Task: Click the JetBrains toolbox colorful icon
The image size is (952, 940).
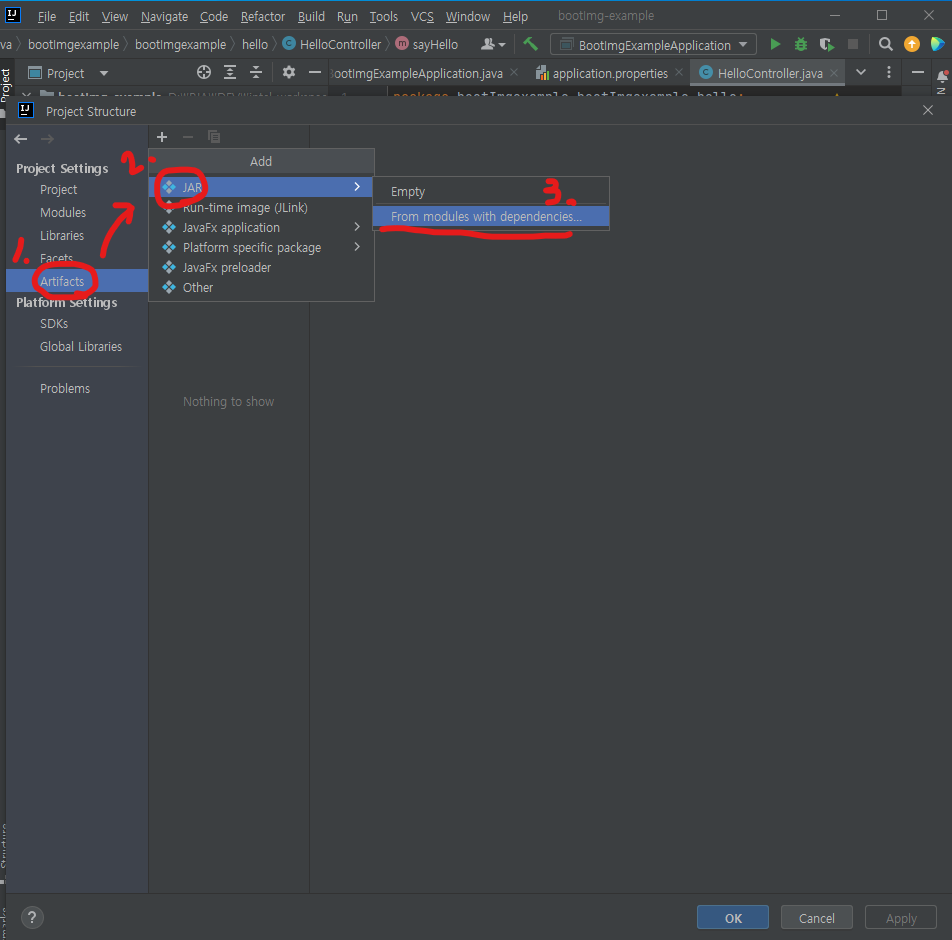Action: click(937, 44)
